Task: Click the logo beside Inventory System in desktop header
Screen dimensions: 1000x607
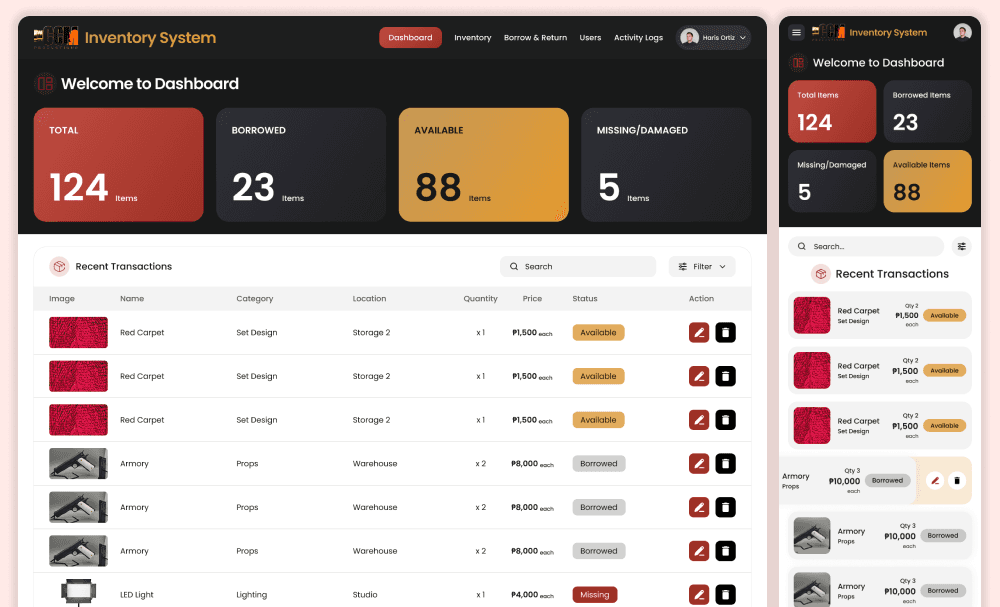Action: click(56, 38)
